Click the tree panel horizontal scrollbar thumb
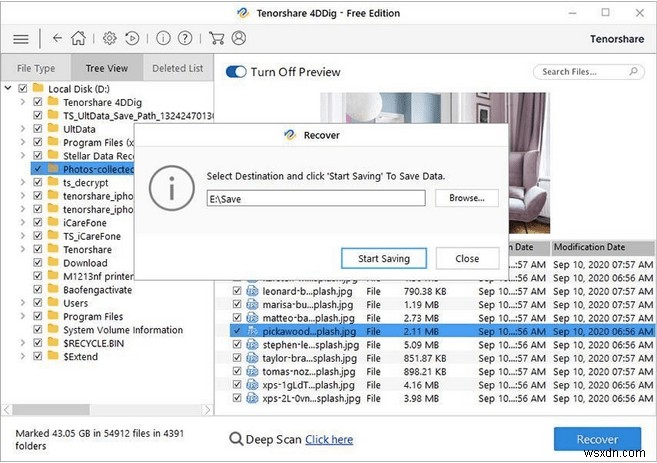This screenshot has width=657, height=463. [51, 409]
